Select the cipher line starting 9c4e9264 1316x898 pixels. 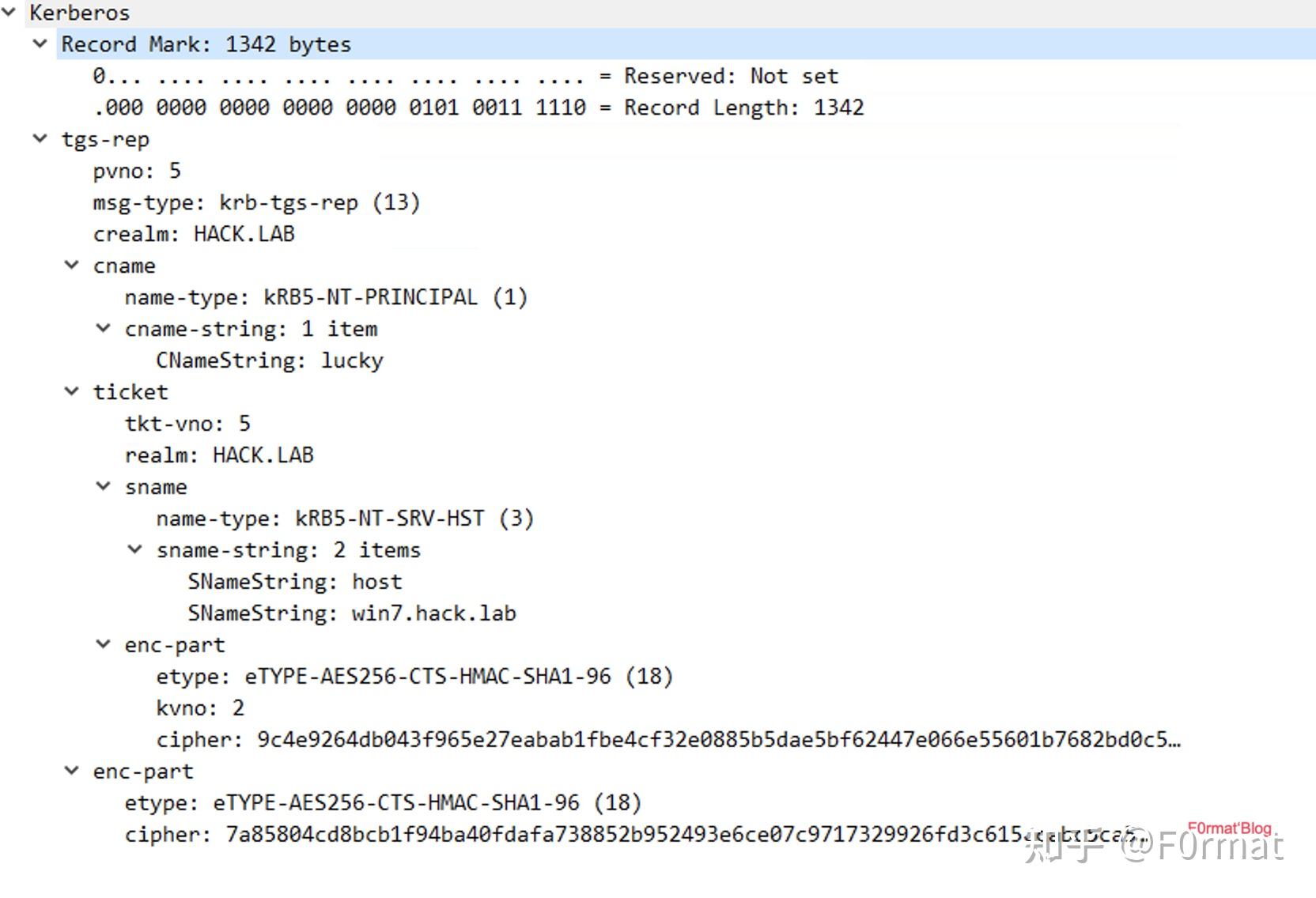(x=668, y=740)
